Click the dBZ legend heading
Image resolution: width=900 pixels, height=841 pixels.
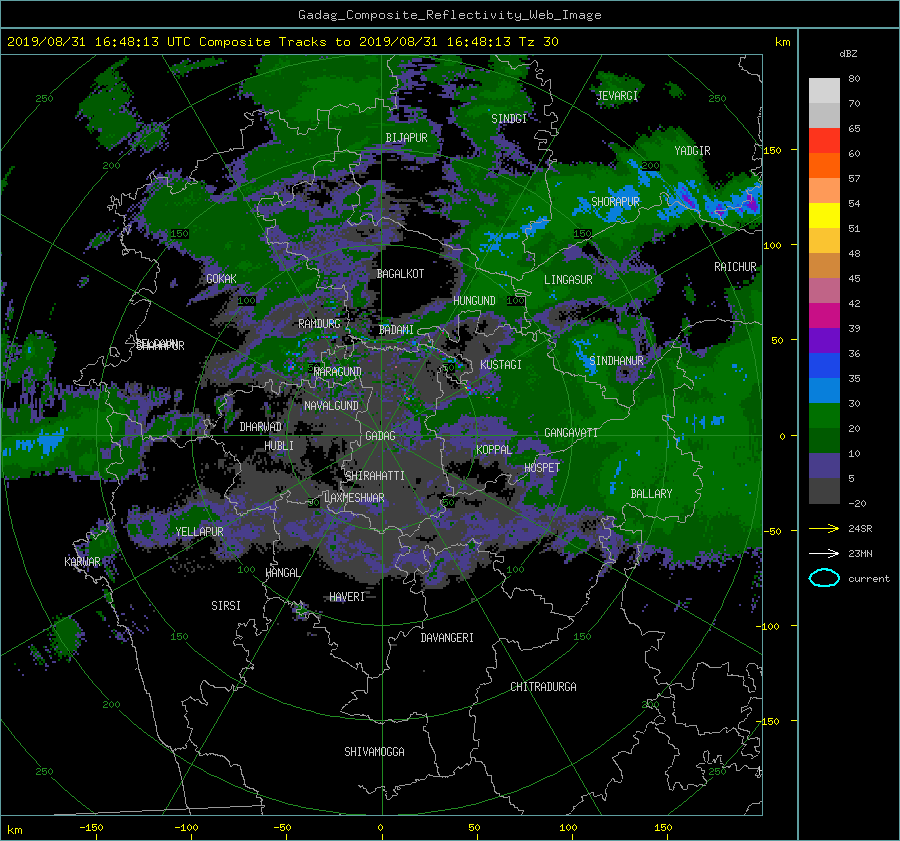pos(848,54)
